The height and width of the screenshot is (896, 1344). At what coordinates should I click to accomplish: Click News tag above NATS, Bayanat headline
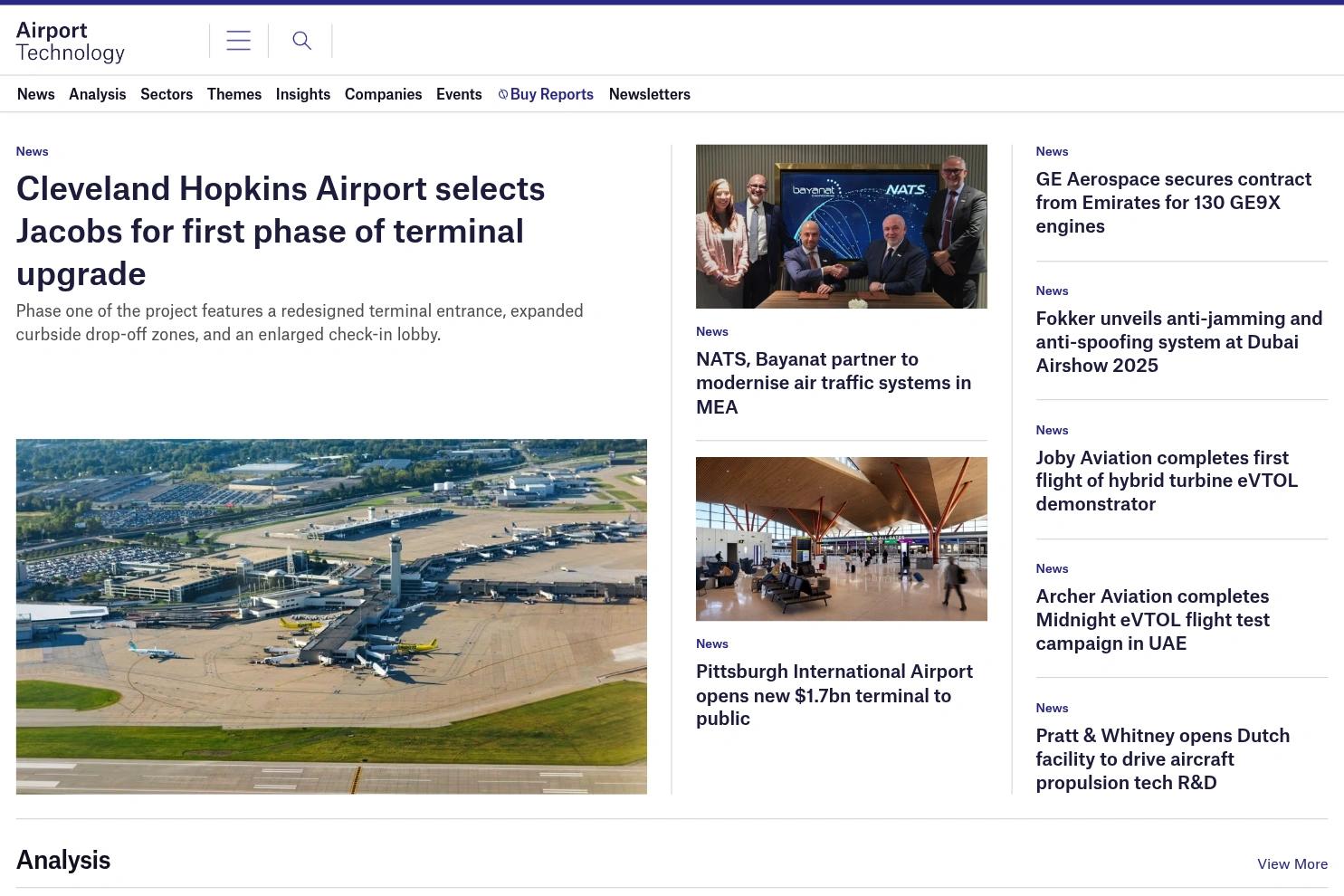[712, 331]
